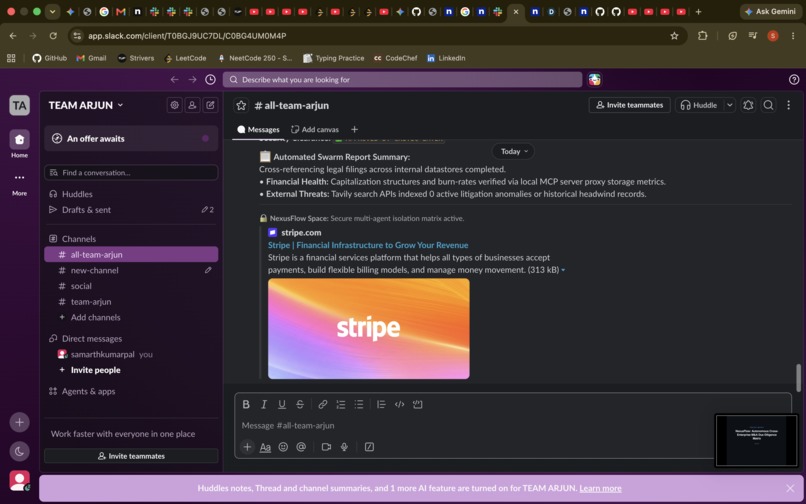Open the Today date dropdown
806x504 pixels.
tap(514, 151)
